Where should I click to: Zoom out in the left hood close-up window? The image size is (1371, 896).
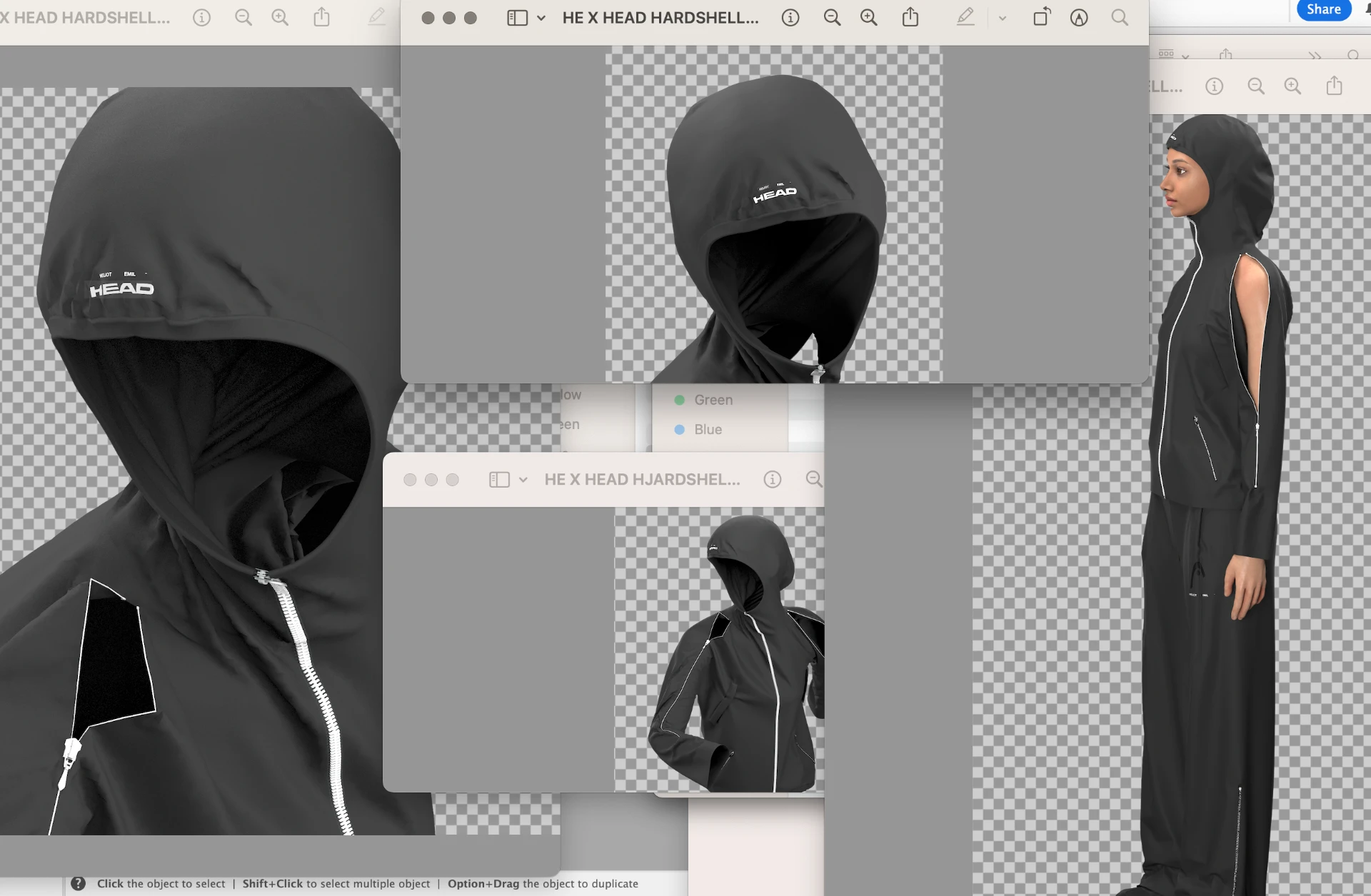tap(243, 18)
